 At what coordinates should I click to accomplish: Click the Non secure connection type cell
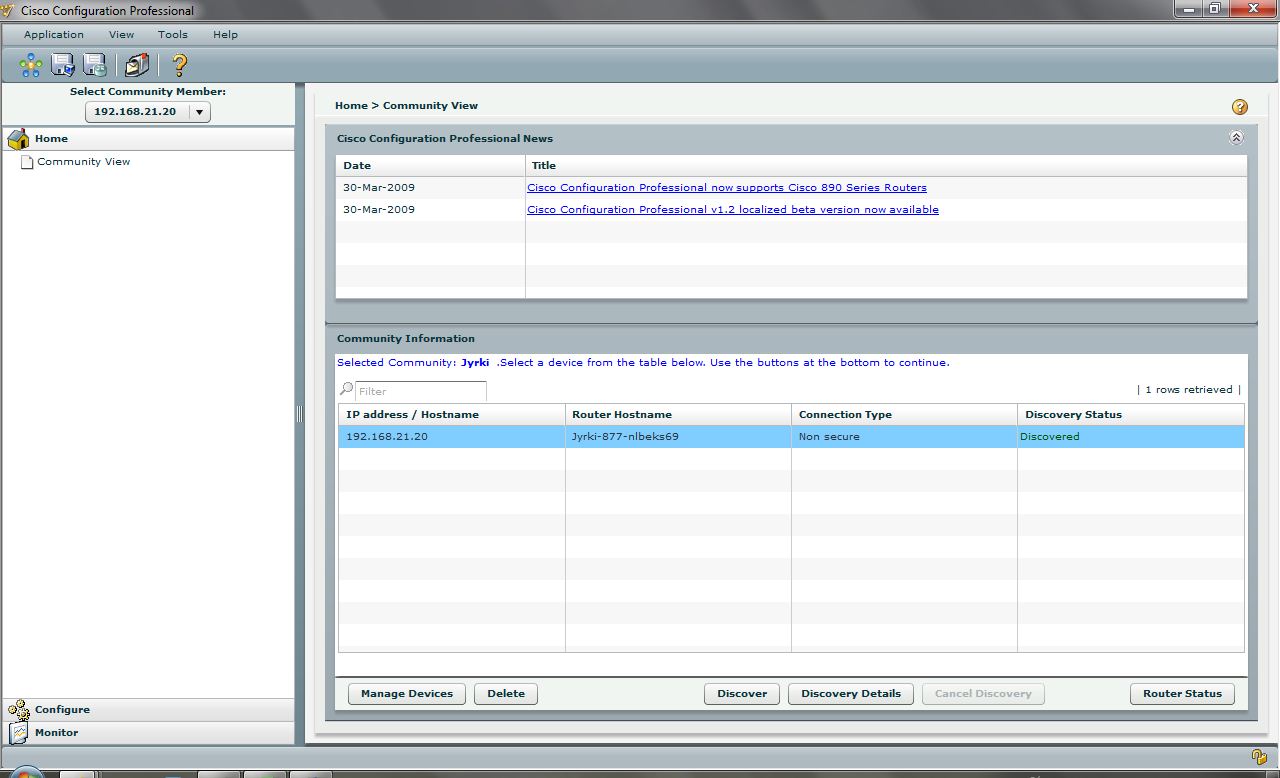pos(904,437)
